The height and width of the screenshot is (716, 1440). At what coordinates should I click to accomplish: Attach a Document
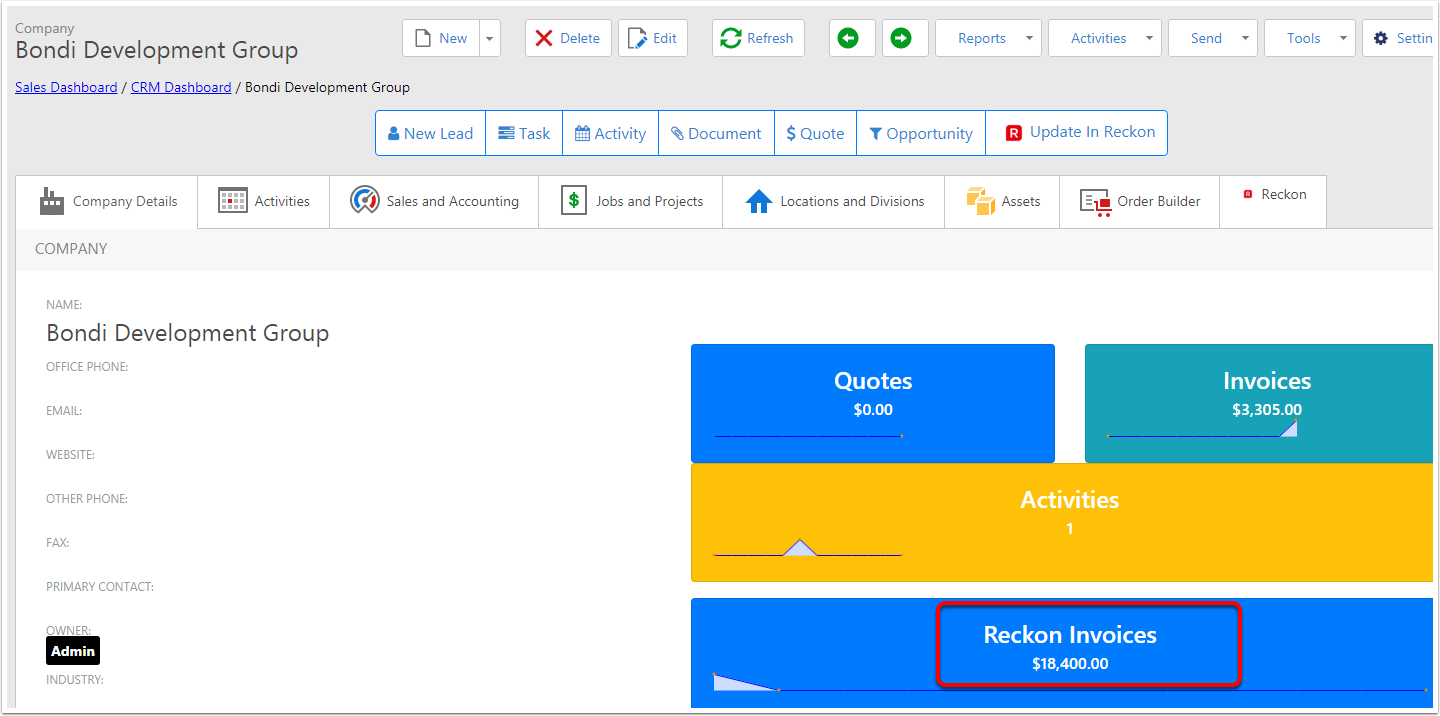click(716, 133)
